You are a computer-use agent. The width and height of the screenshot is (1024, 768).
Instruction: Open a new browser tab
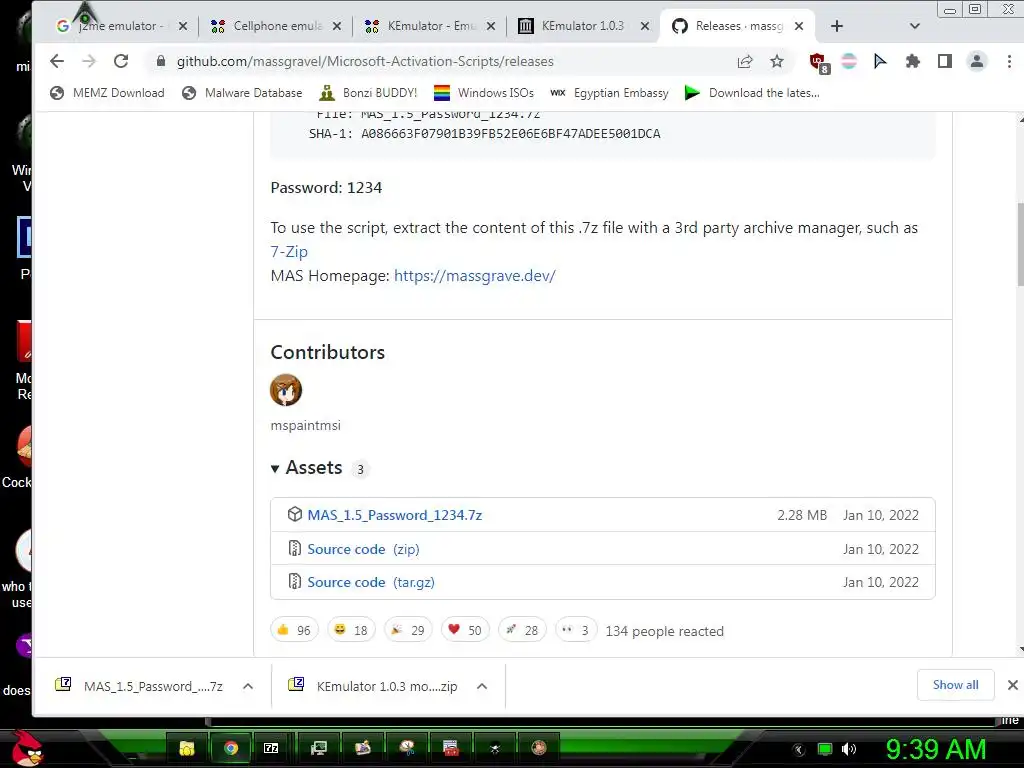click(837, 26)
